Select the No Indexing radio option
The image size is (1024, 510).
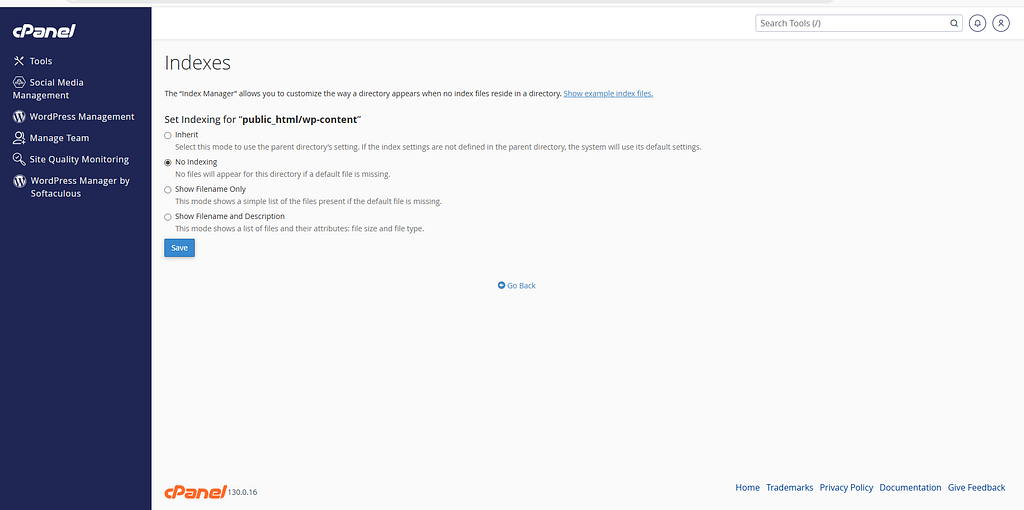168,163
